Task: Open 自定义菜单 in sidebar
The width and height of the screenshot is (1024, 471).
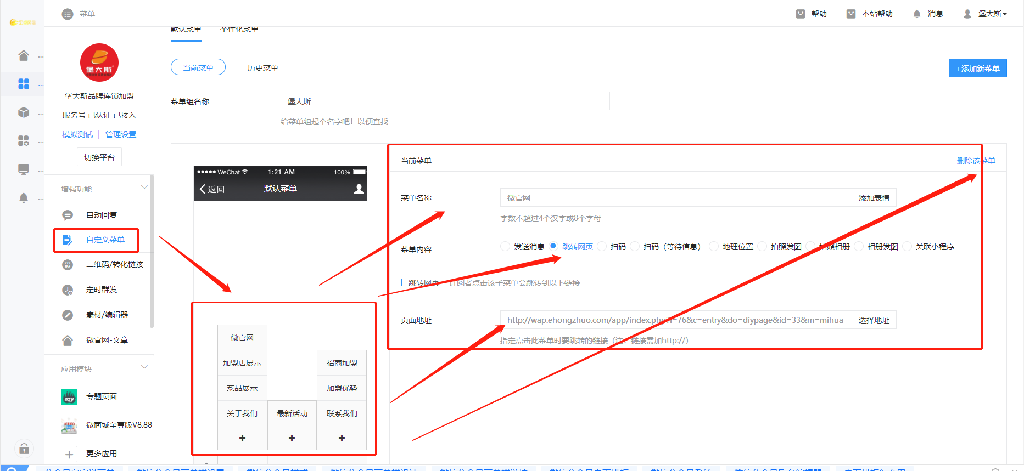Action: click(104, 240)
